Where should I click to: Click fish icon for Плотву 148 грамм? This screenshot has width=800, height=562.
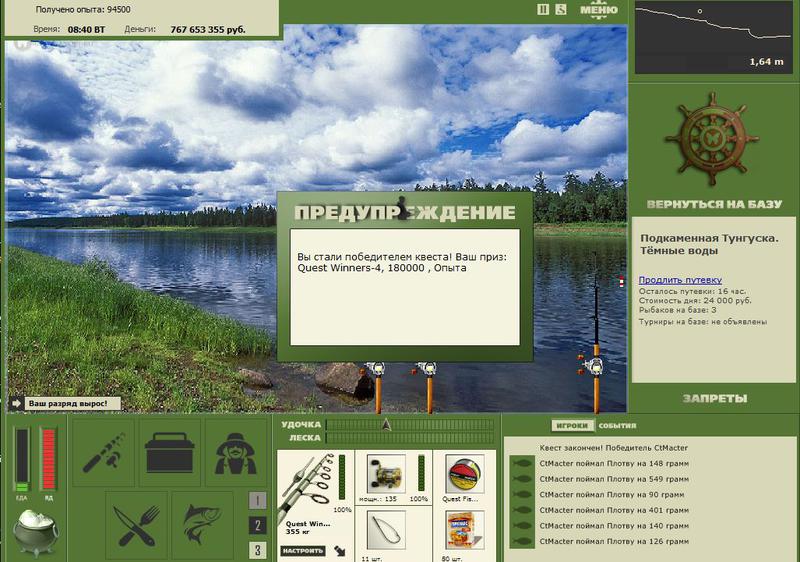tap(522, 464)
